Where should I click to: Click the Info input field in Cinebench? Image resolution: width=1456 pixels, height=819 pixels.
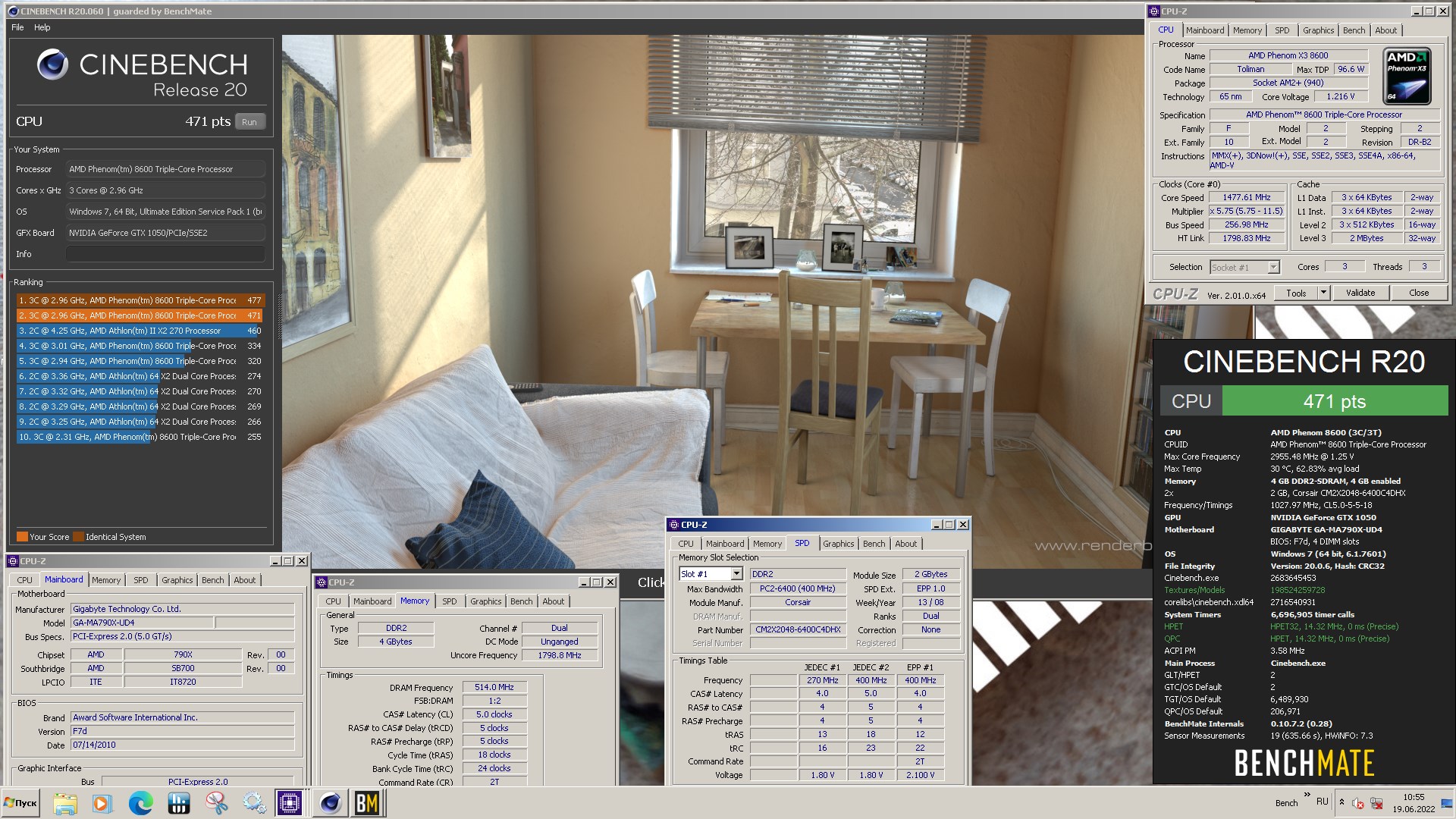[x=165, y=254]
